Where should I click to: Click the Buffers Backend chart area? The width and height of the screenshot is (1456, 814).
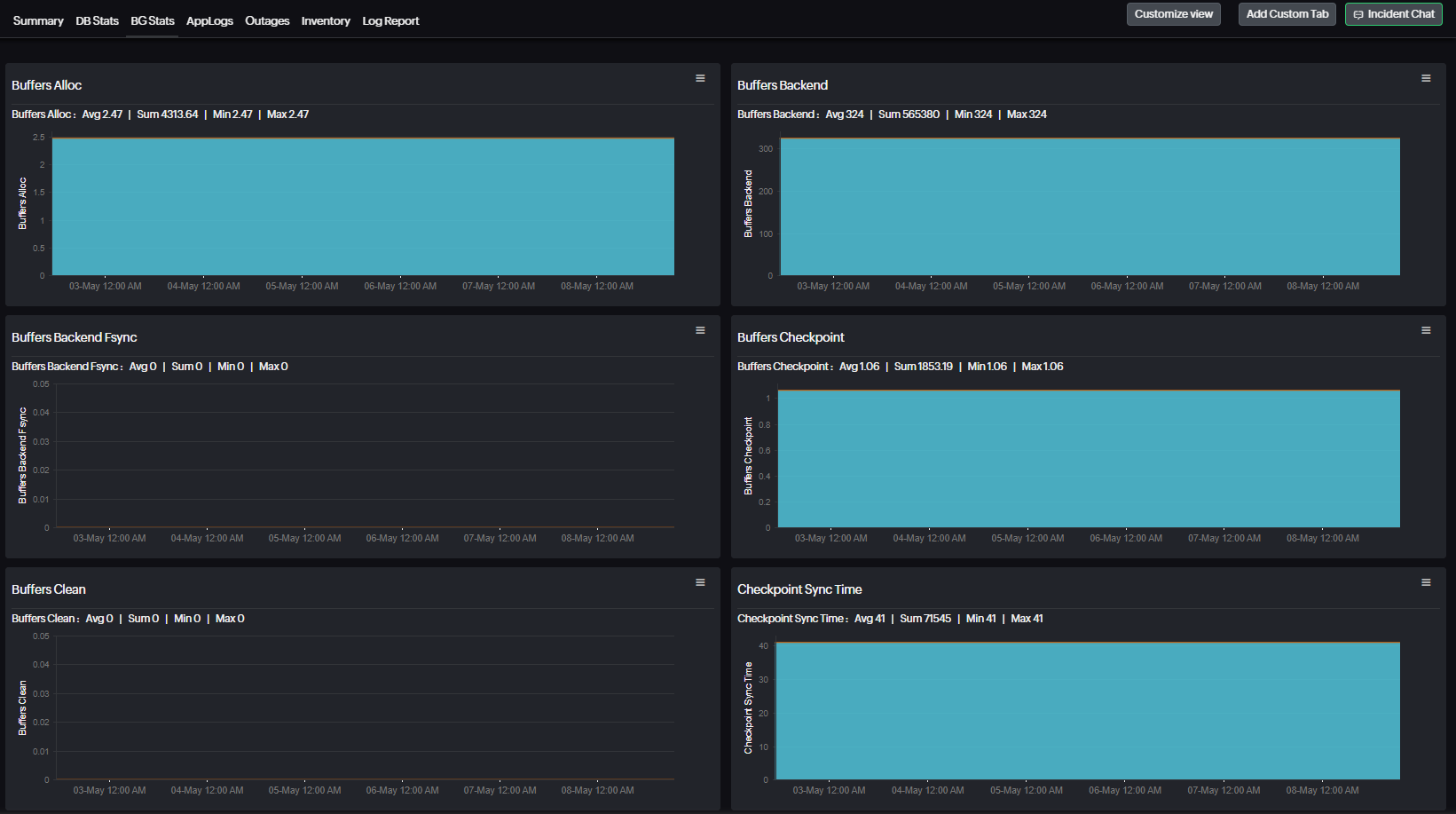tap(1090, 206)
